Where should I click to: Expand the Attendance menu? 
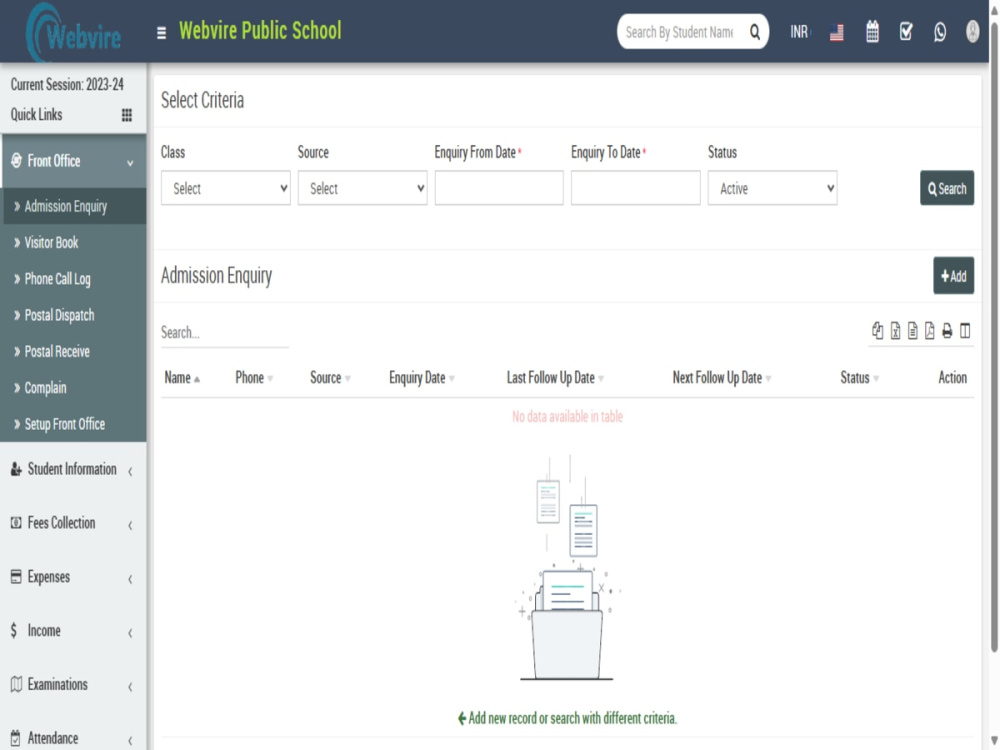pos(73,738)
